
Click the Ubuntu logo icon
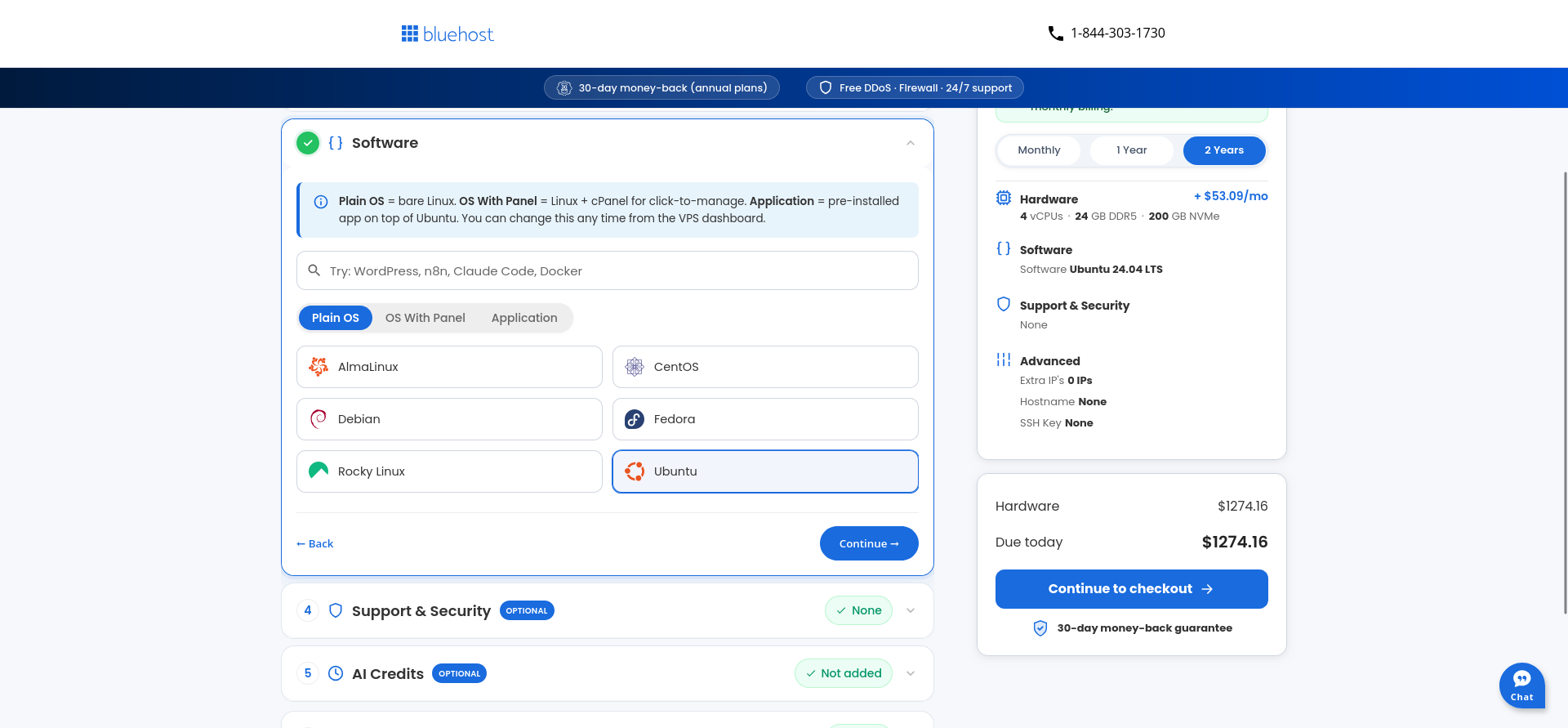(635, 471)
